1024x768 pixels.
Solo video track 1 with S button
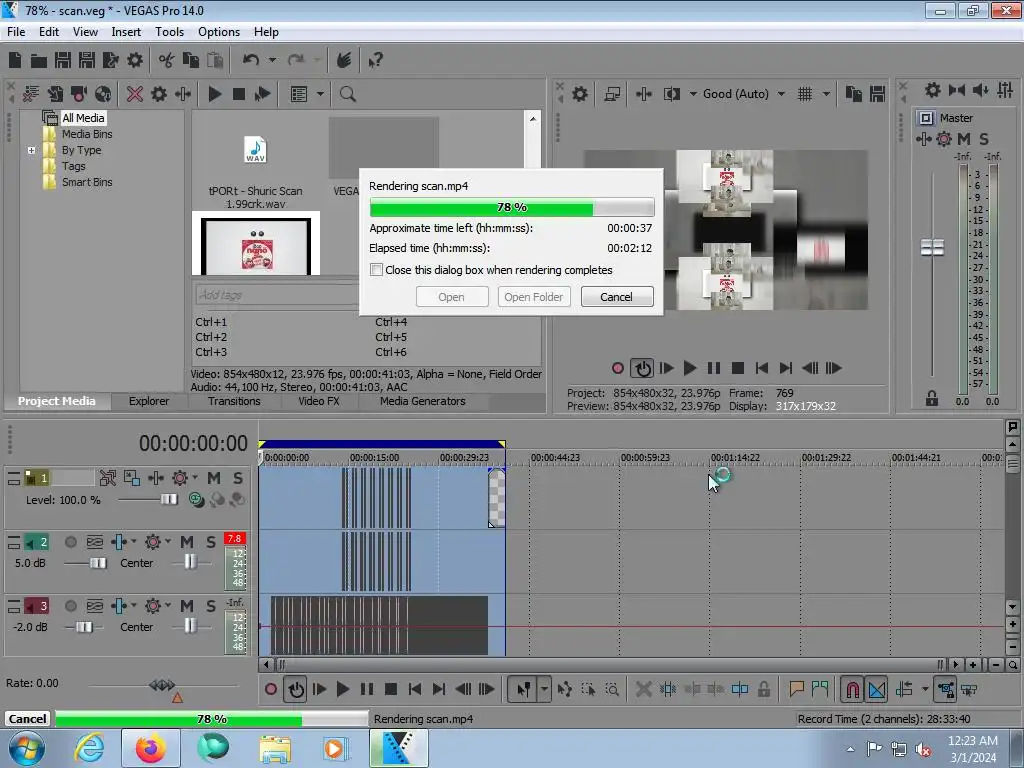238,478
